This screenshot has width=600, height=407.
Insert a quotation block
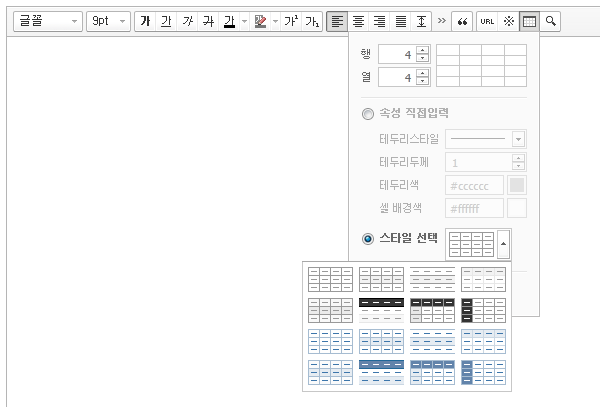(x=462, y=21)
